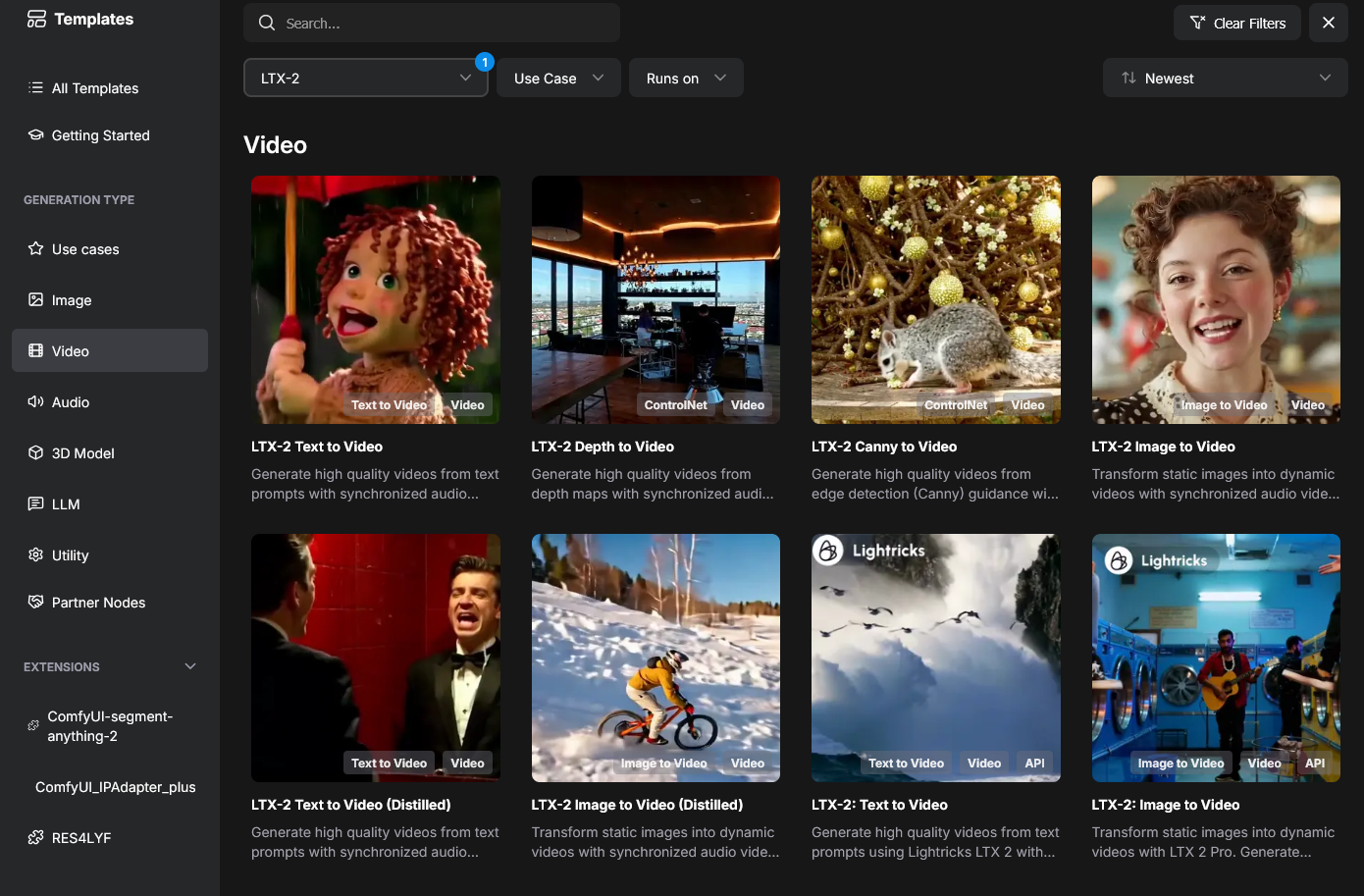The width and height of the screenshot is (1364, 896).
Task: Click the ComfyUI-segment-anything-2 extension icon
Action: click(33, 725)
